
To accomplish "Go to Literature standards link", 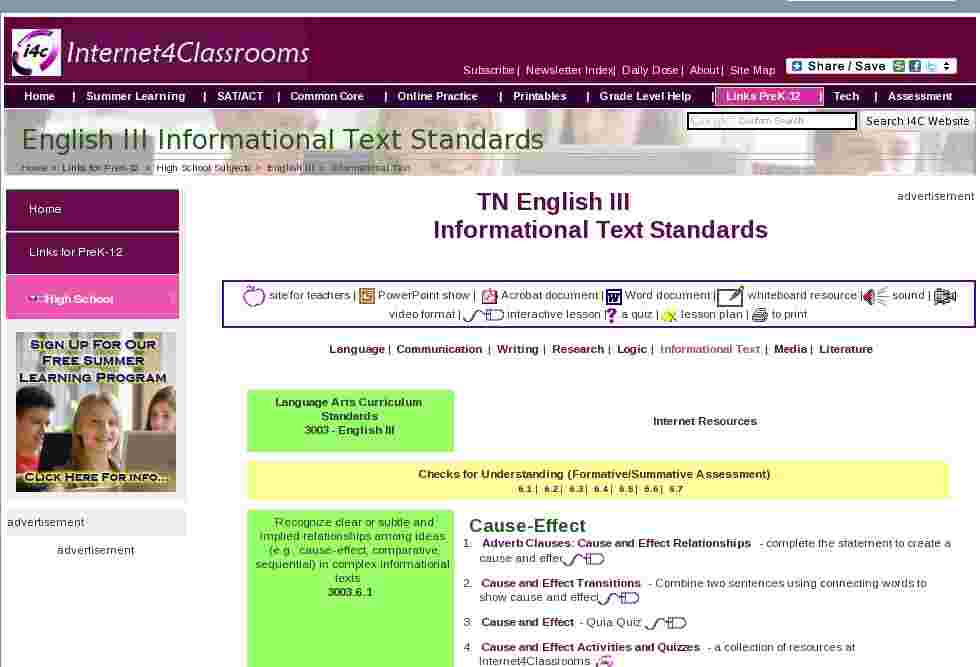I will [x=846, y=349].
